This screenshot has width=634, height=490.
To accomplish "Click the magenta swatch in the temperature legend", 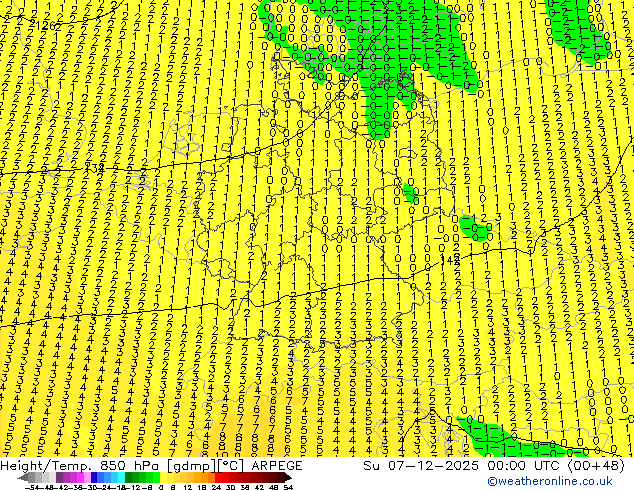I will click(80, 477).
